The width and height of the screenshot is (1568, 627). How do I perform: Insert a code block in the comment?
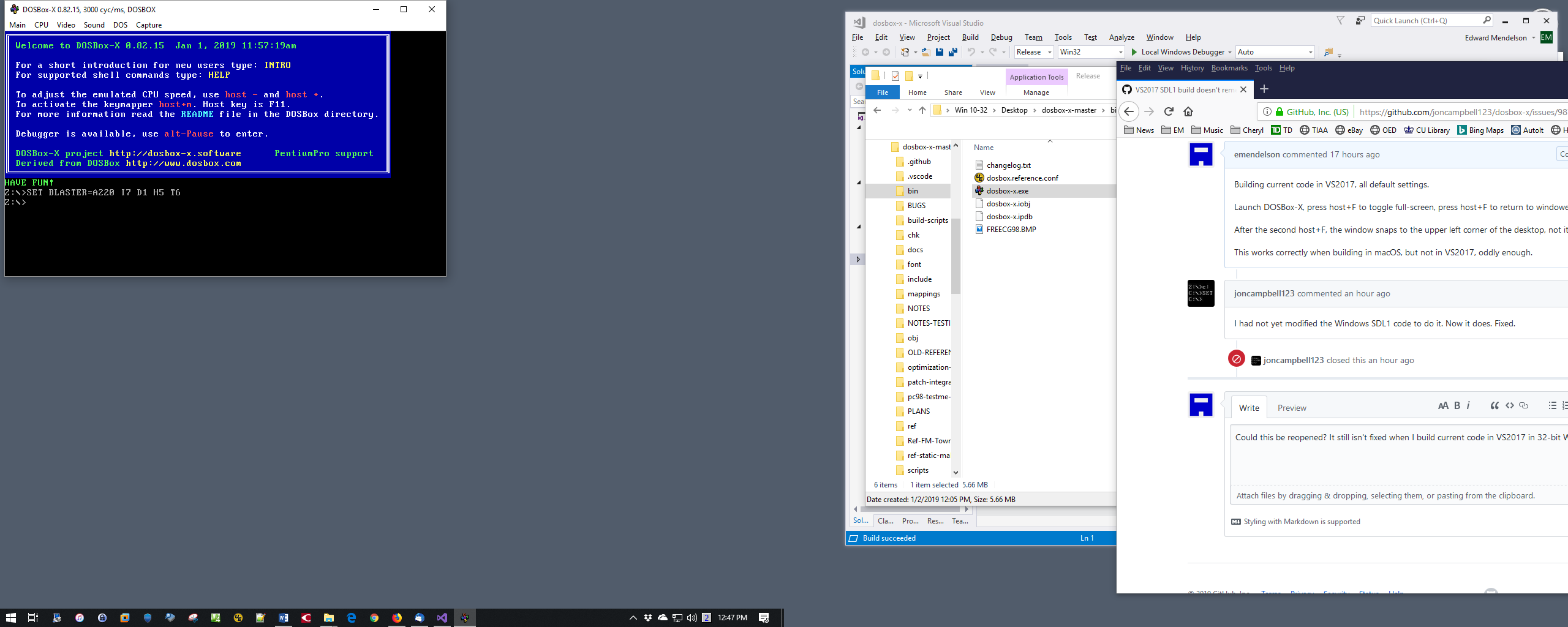pyautogui.click(x=1509, y=405)
